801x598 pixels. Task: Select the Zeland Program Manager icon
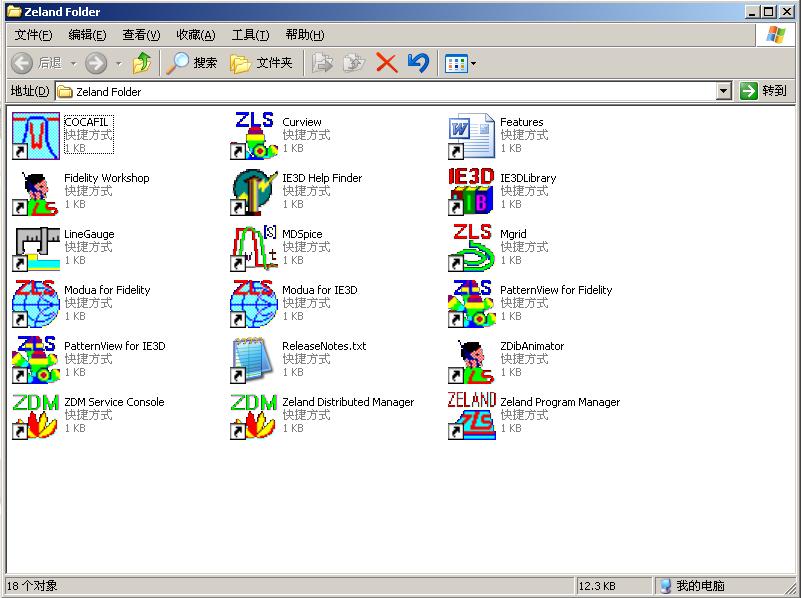[472, 416]
